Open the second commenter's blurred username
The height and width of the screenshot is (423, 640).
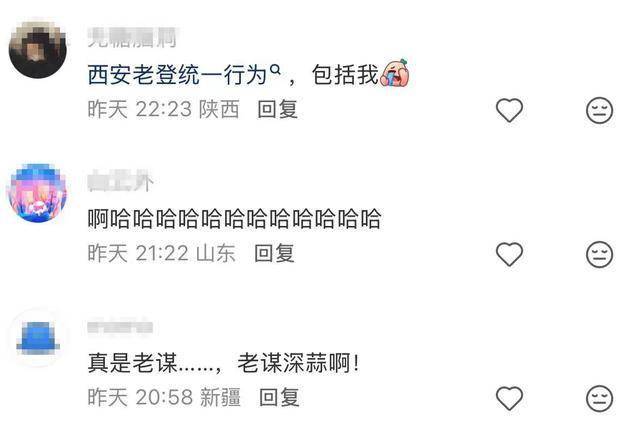121,181
